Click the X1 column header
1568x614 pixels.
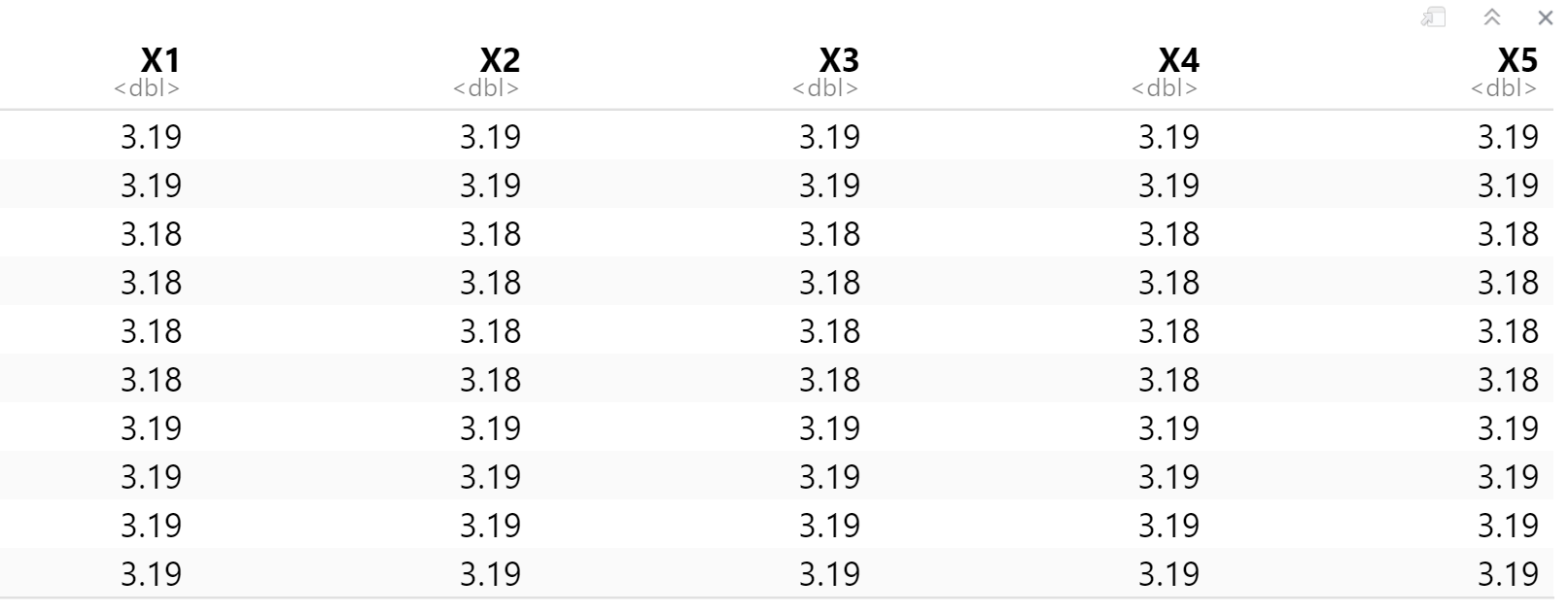[160, 61]
